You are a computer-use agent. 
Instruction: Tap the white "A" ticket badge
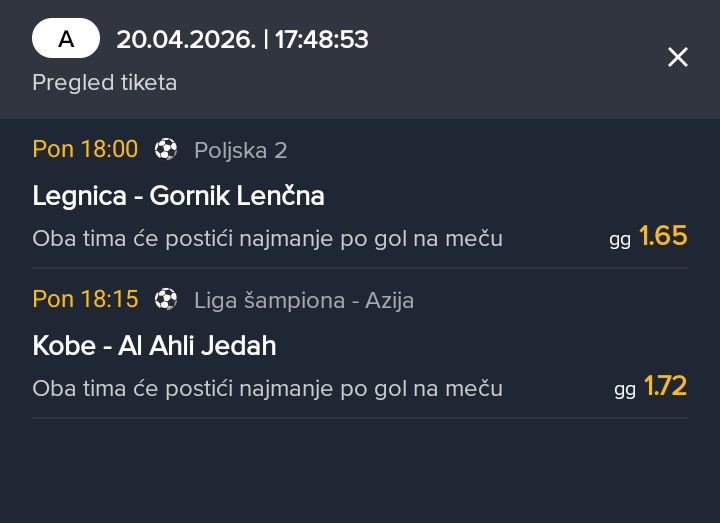tap(66, 39)
